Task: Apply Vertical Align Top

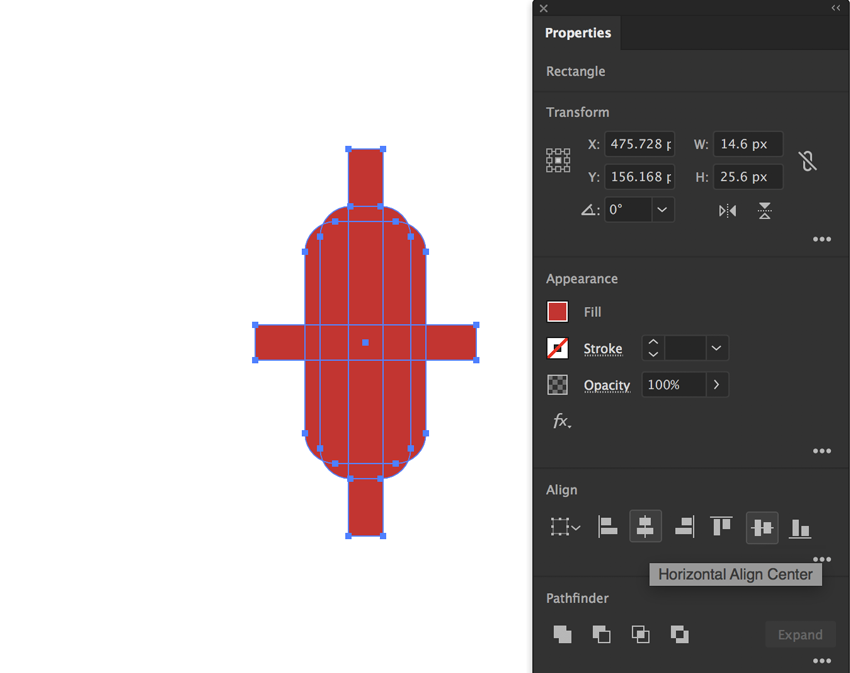Action: 721,526
